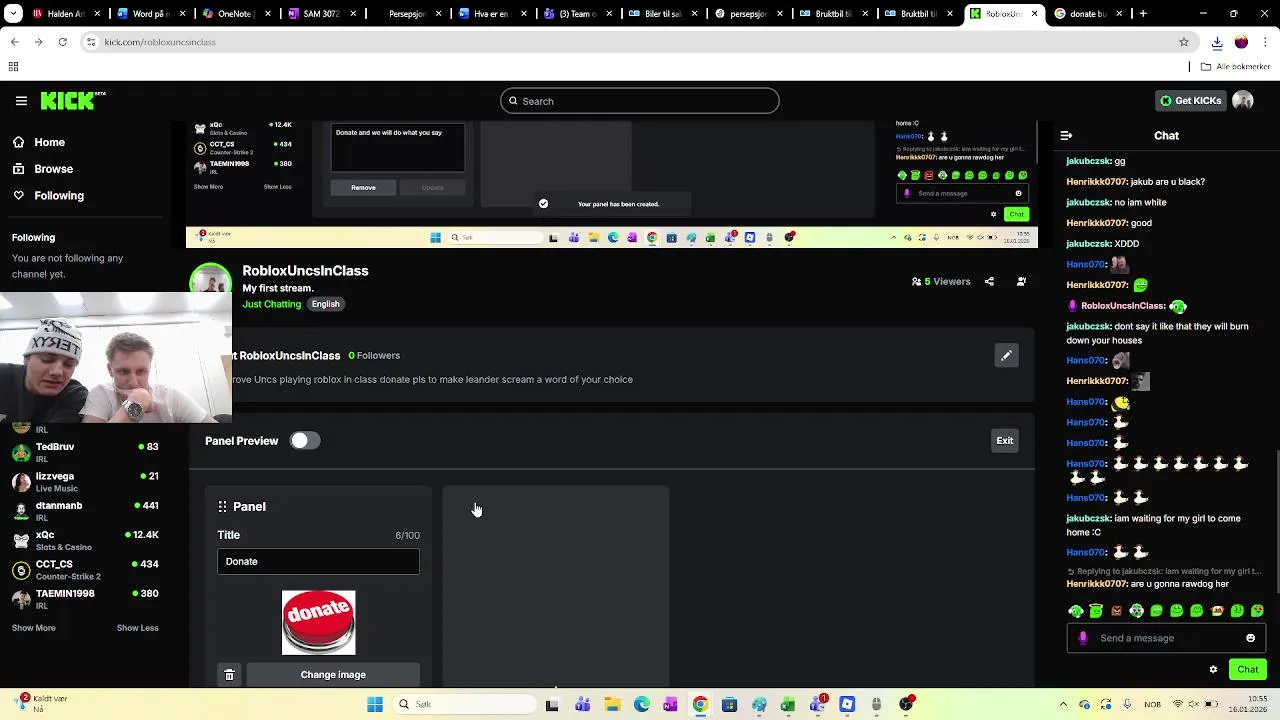Screen dimensions: 1280x720
Task: Open the Windows Start menu
Action: pyautogui.click(x=375, y=705)
